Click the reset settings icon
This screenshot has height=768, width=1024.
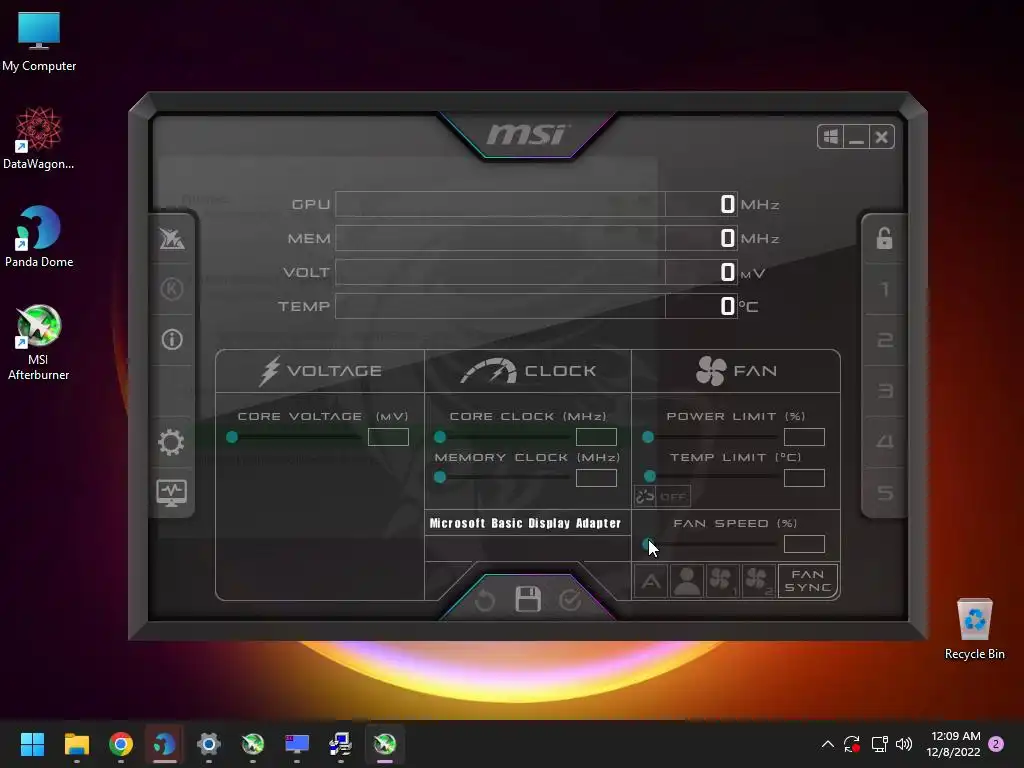(x=485, y=600)
